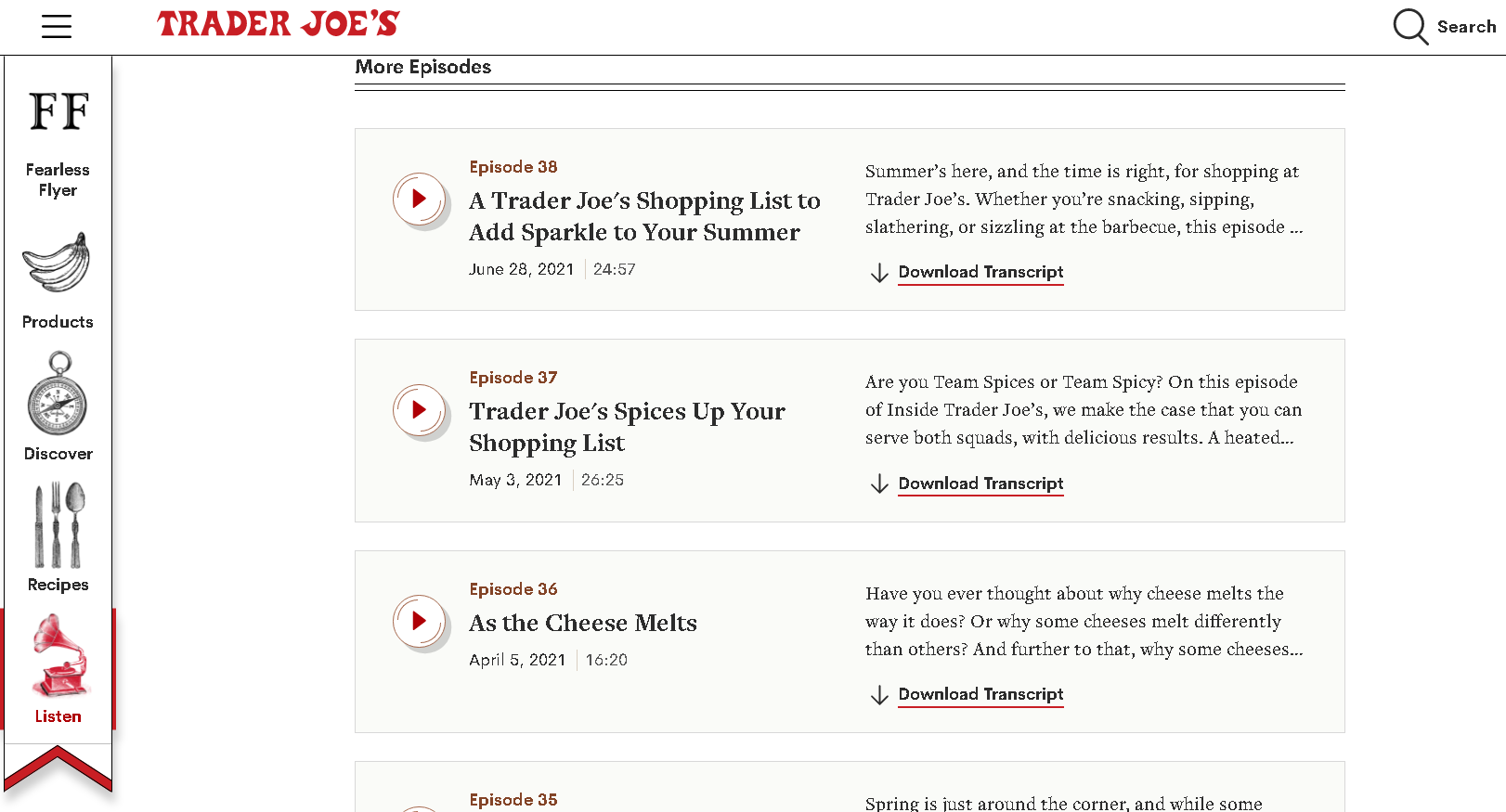Open Listen gramophone icon
This screenshot has height=812, width=1506.
click(59, 657)
